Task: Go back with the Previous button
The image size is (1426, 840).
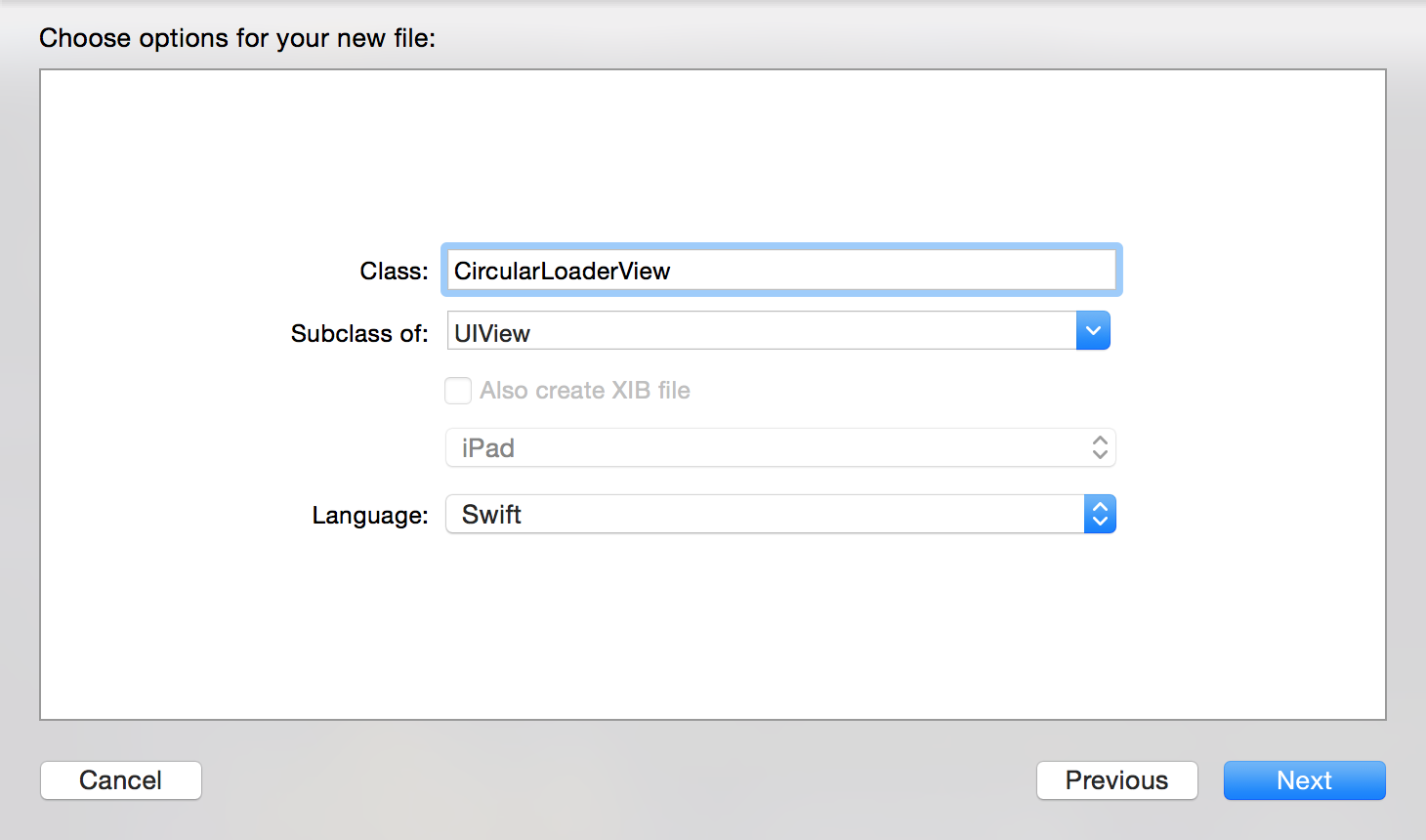Action: (1116, 780)
